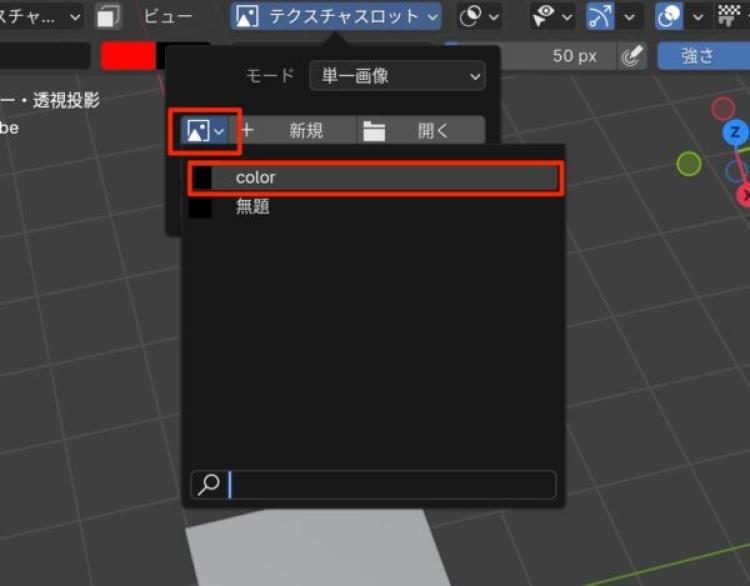Click the red brush color swatch
This screenshot has width=750, height=586.
pyautogui.click(x=128, y=56)
